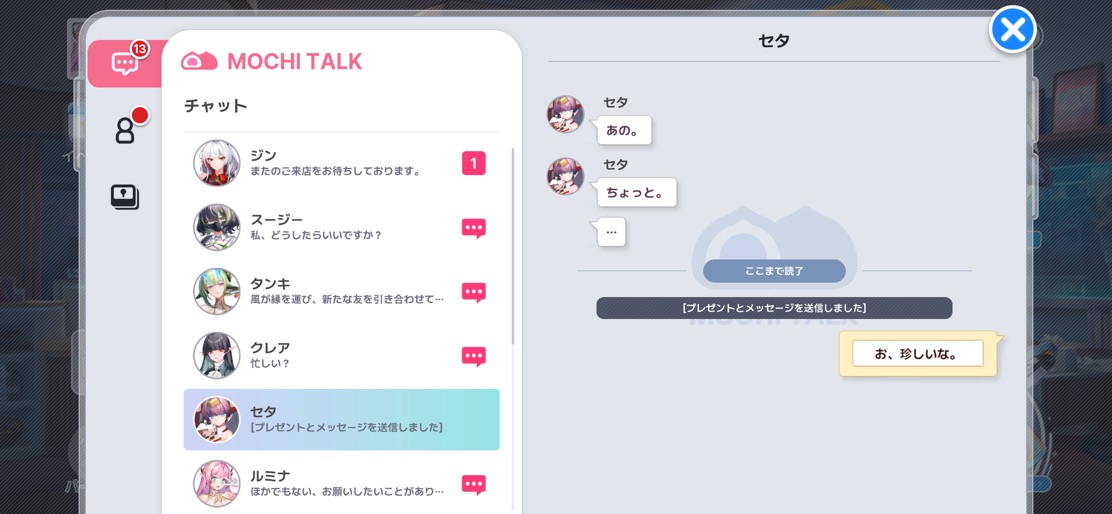1112x514 pixels.
Task: Click クレア's avatar in chat list
Action: tap(217, 355)
